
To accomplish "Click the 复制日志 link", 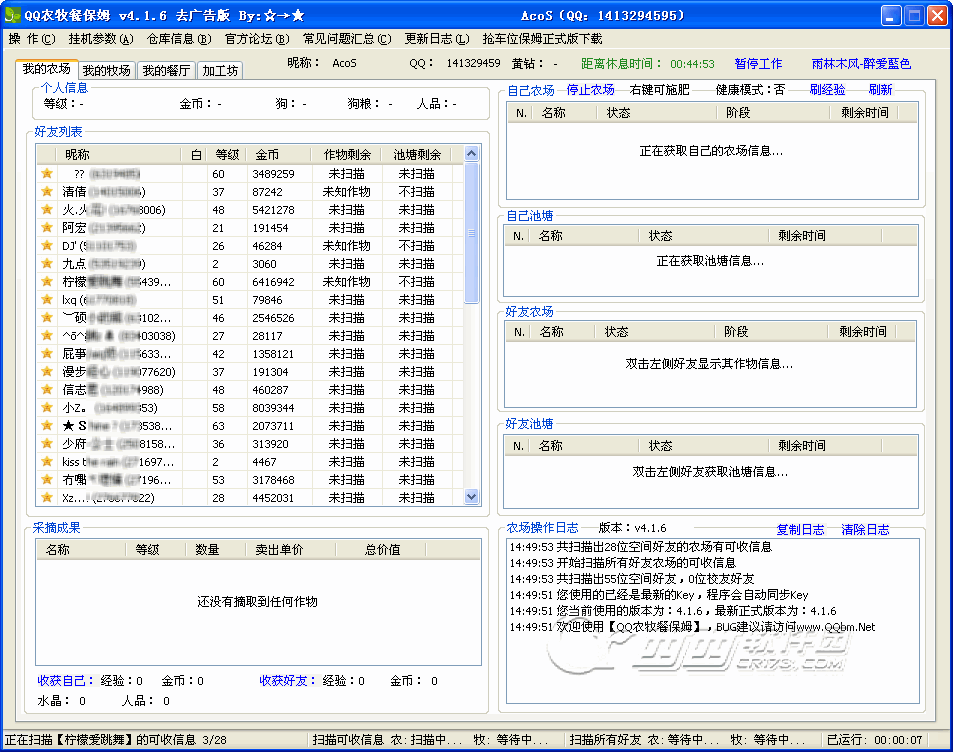I will tap(800, 530).
